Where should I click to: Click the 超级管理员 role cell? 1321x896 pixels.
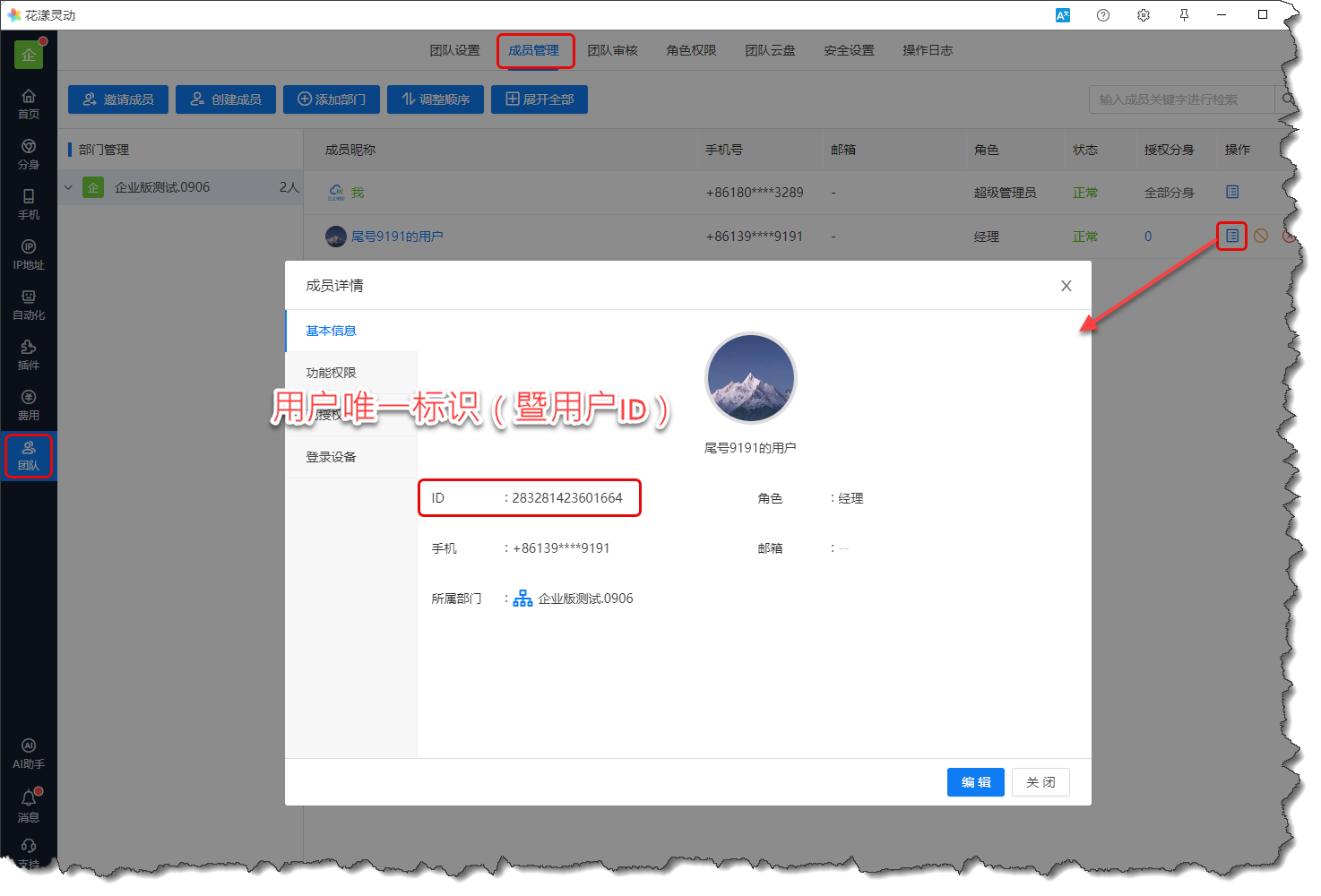click(x=1005, y=193)
